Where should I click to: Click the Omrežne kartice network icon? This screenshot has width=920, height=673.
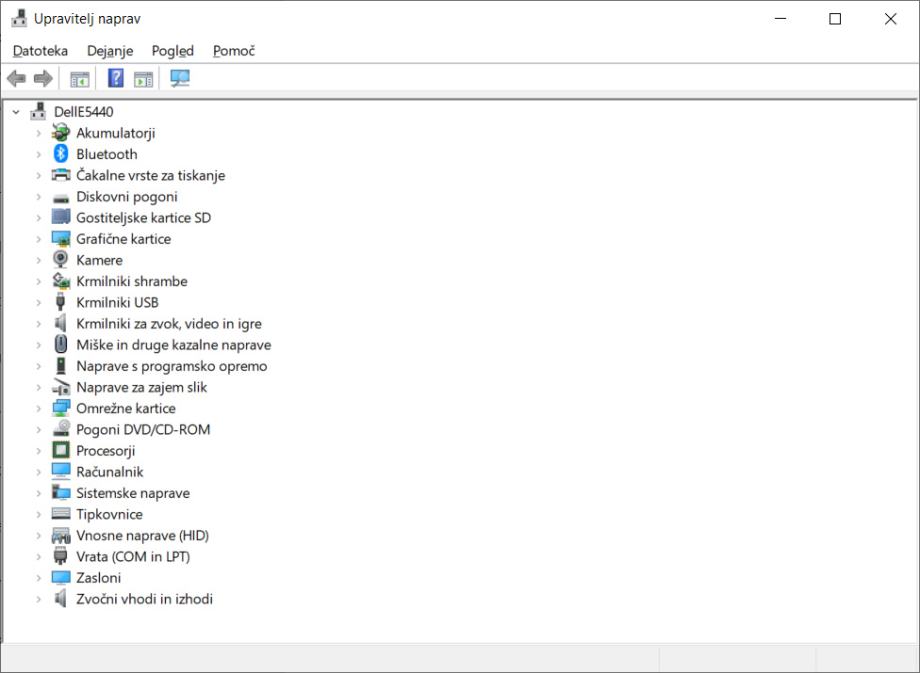(60, 408)
